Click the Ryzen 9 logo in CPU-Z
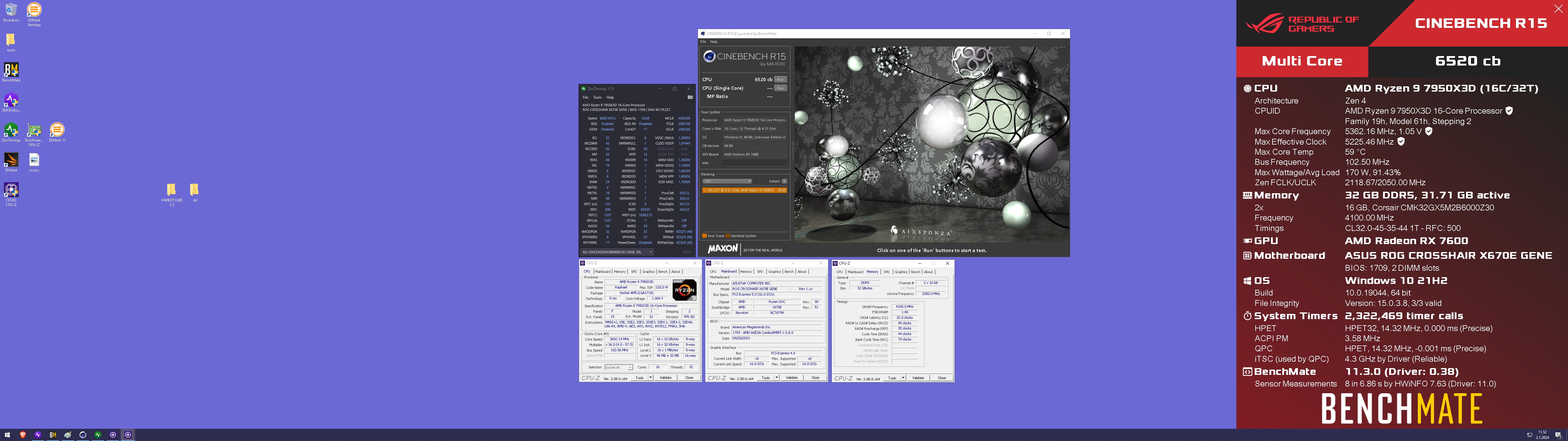This screenshot has height=441, width=1568. point(684,290)
